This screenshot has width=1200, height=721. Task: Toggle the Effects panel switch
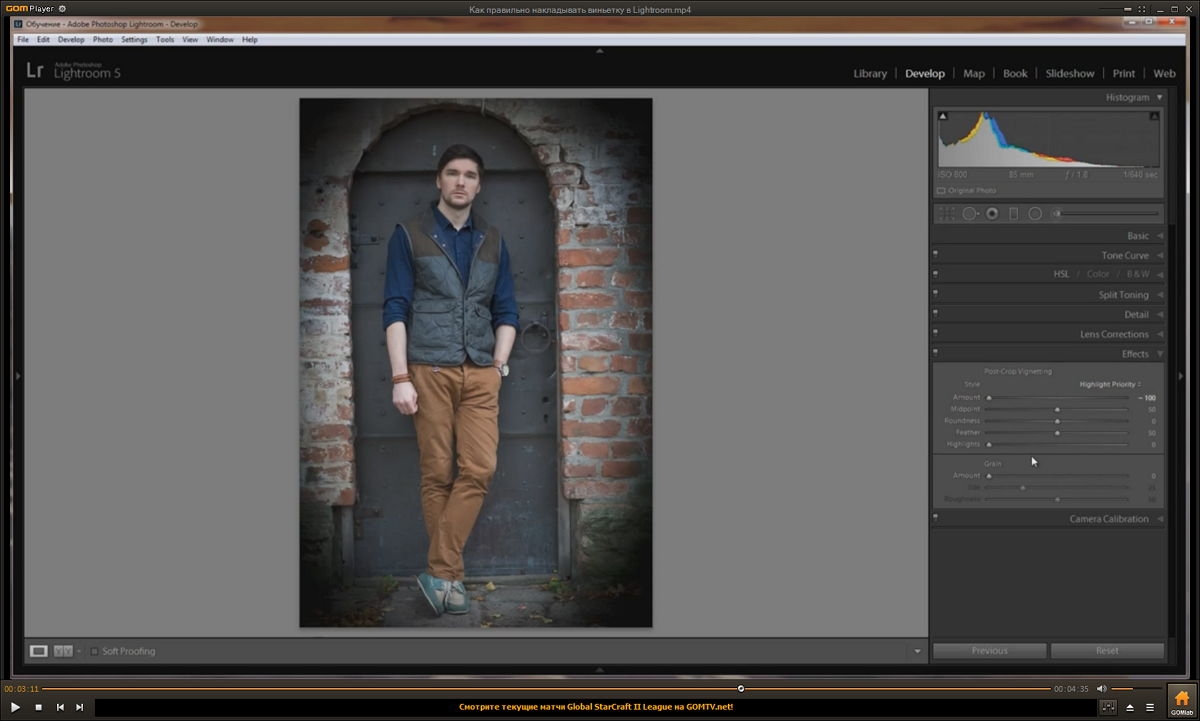(x=935, y=351)
